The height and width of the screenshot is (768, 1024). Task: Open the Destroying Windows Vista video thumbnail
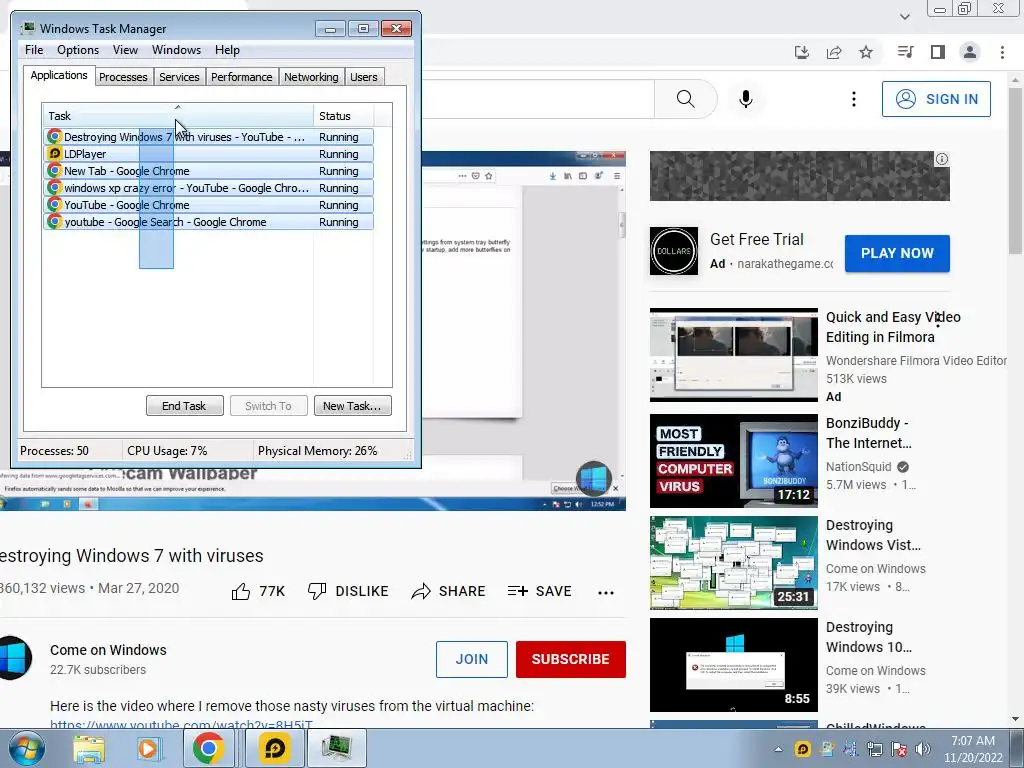click(x=733, y=563)
